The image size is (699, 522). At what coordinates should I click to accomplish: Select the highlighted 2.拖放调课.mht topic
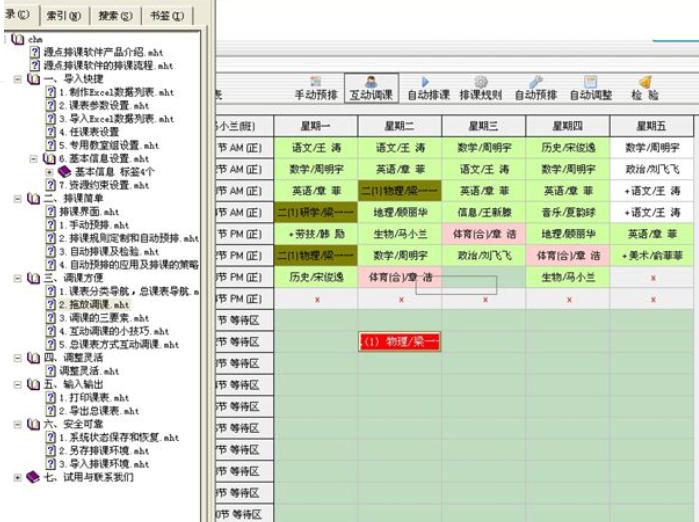(x=94, y=305)
